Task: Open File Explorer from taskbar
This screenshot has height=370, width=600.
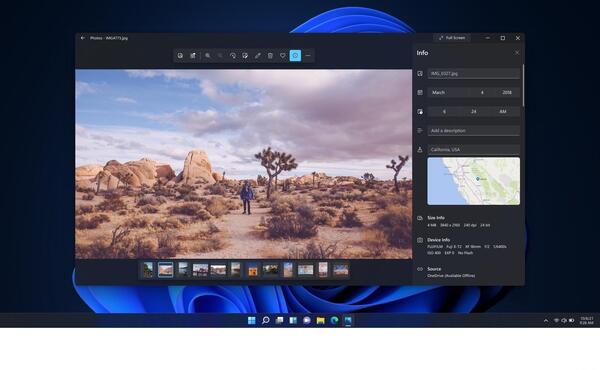Action: pos(321,321)
